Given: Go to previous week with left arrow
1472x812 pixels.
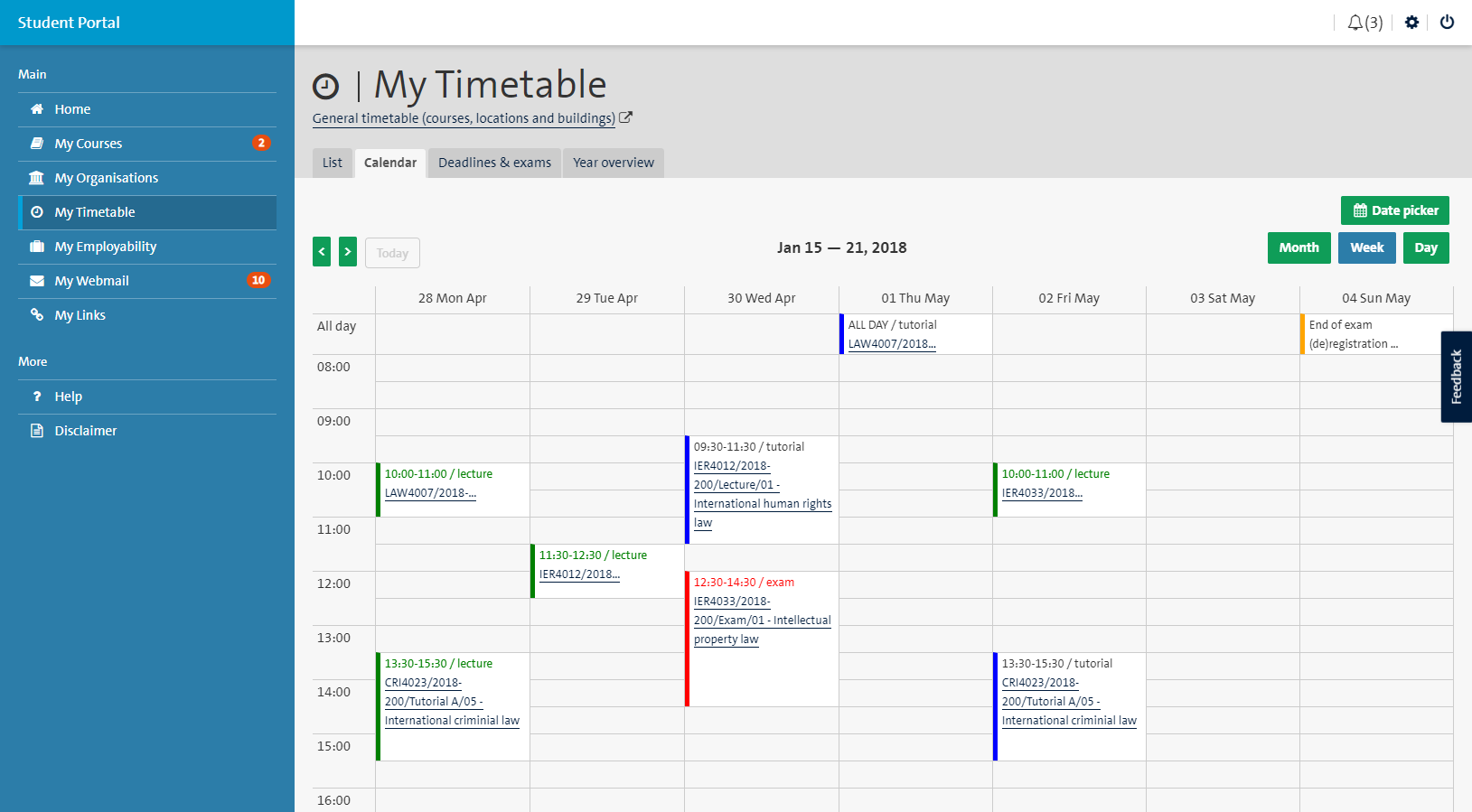Looking at the screenshot, I should pyautogui.click(x=322, y=252).
